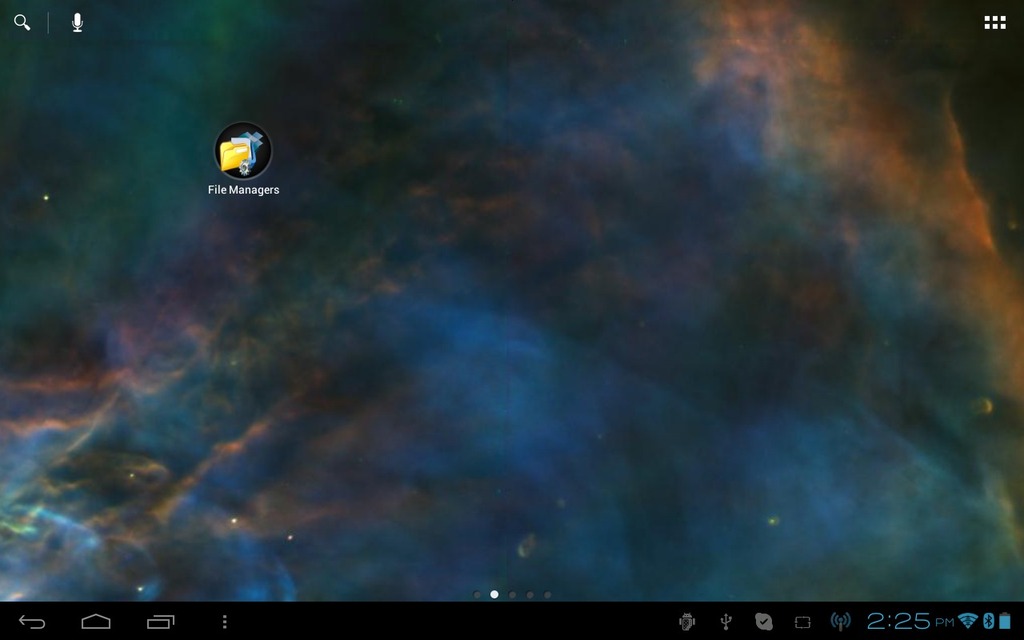Start voice search with microphone icon
Screen dimensions: 1024x640
pyautogui.click(x=77, y=23)
